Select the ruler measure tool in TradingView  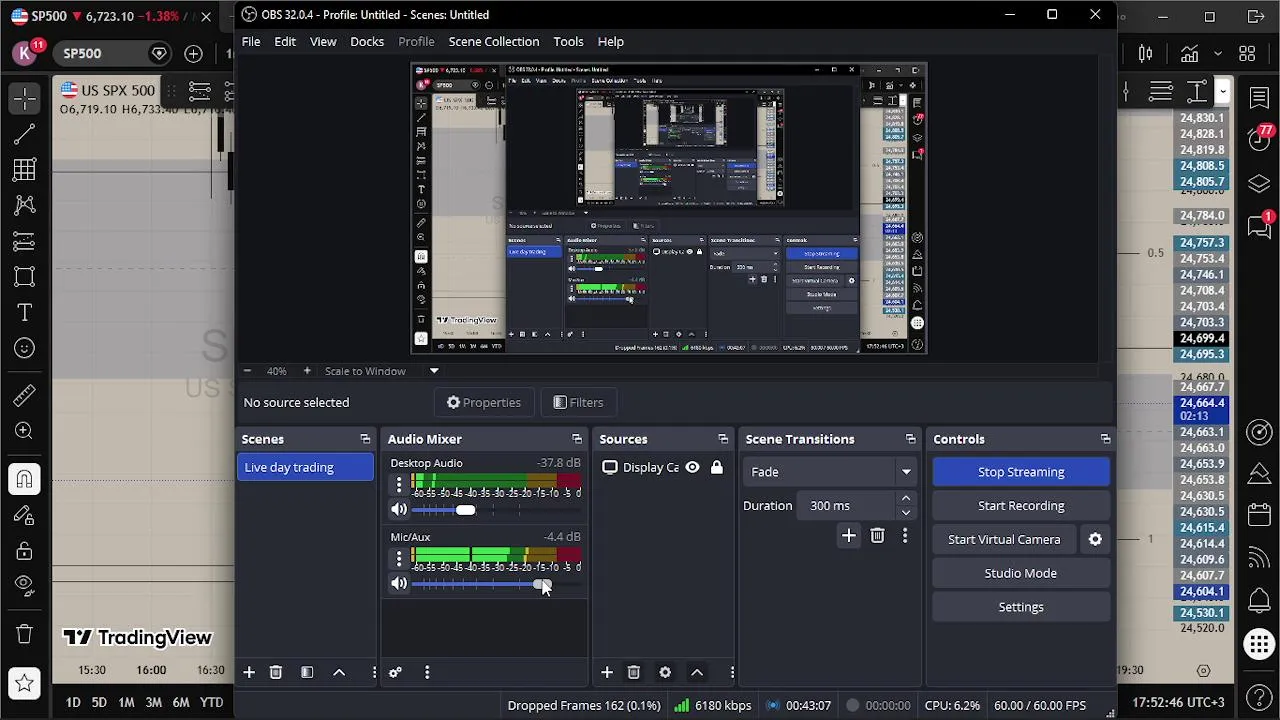coord(25,396)
